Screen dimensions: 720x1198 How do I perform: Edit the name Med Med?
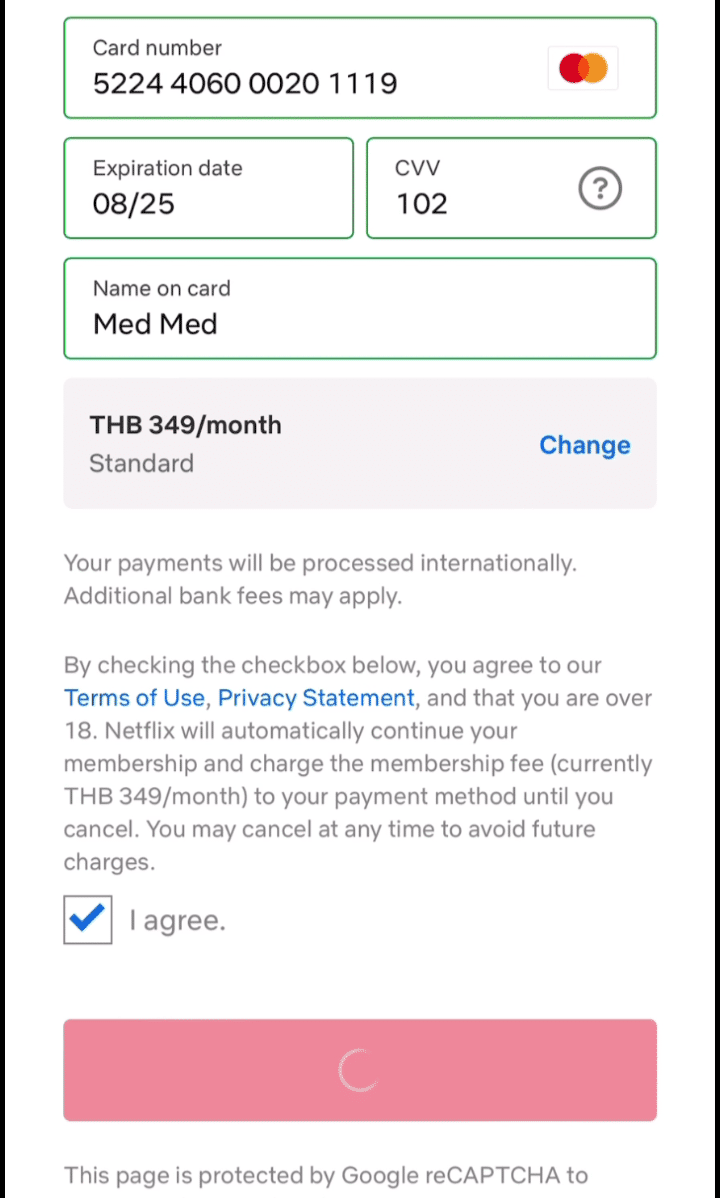[155, 324]
